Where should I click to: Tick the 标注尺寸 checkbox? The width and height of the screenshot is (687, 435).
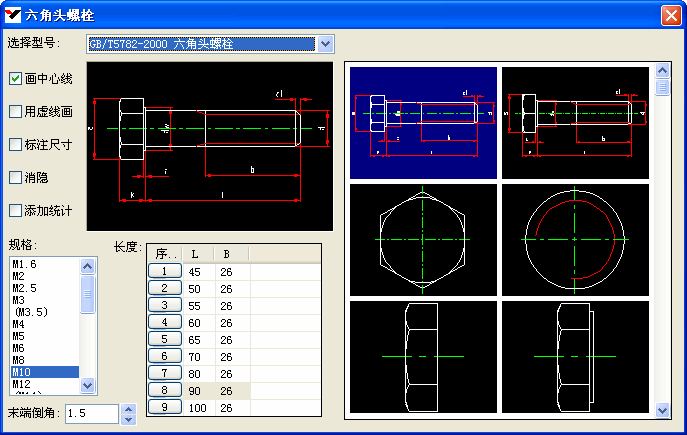click(x=15, y=144)
